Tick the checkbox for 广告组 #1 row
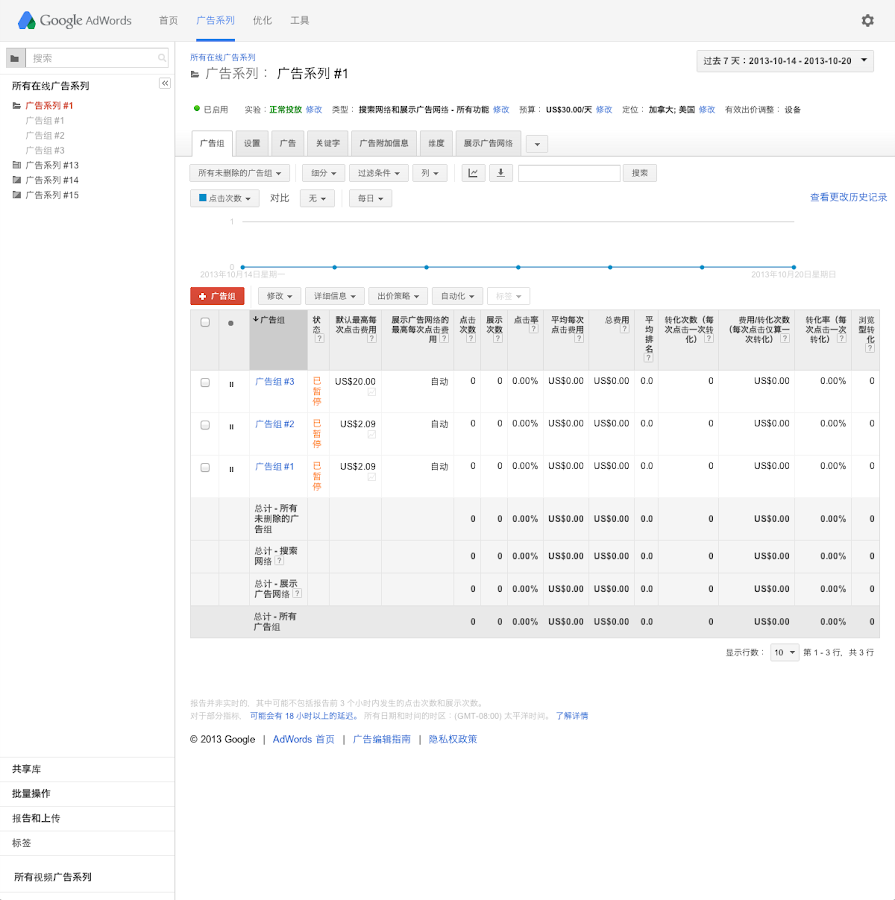Image resolution: width=895 pixels, height=900 pixels. coord(205,467)
